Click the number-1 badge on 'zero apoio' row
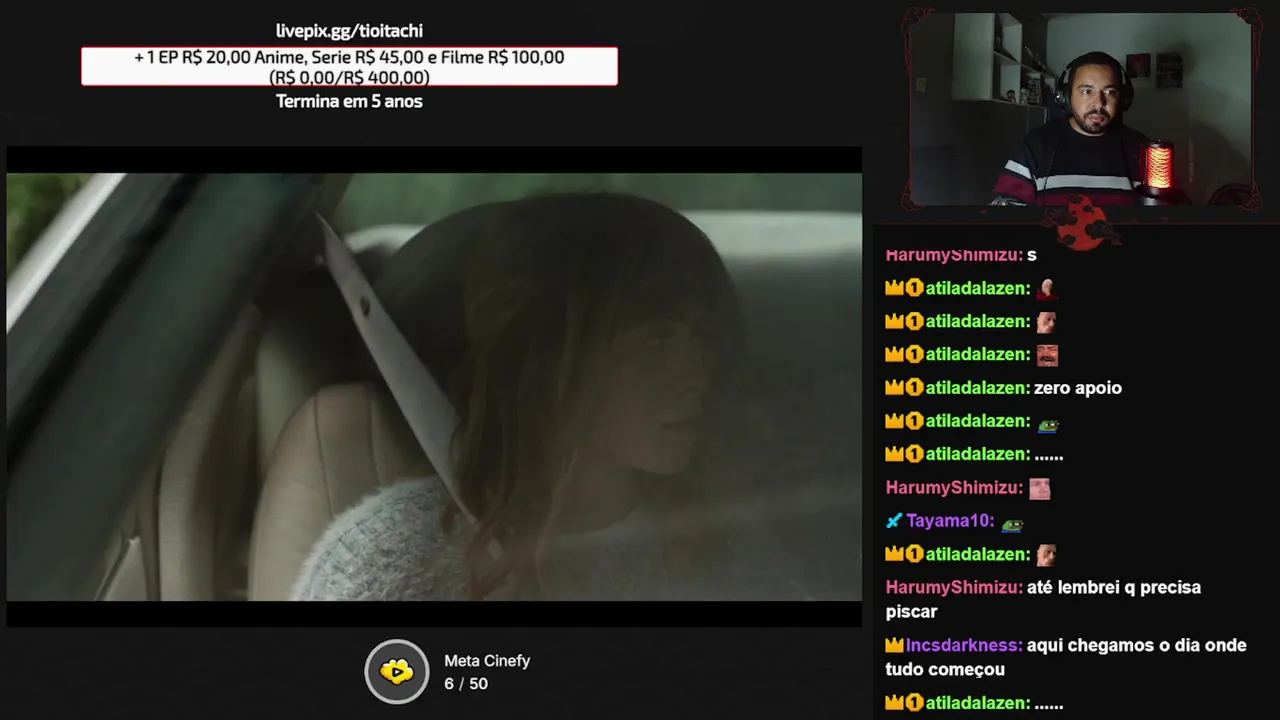This screenshot has width=1280, height=720. (x=914, y=388)
